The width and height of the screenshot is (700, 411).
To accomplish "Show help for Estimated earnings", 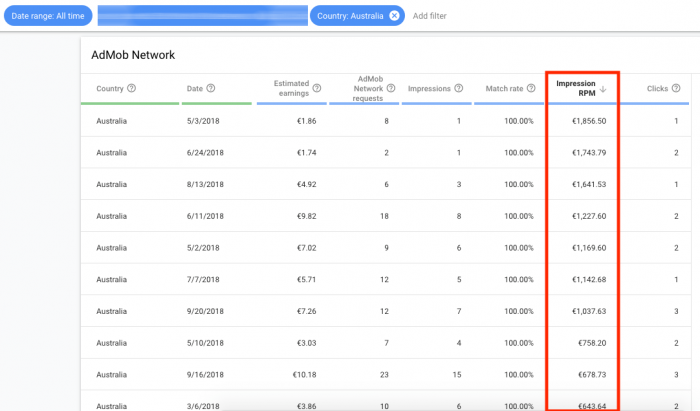I will tap(317, 88).
